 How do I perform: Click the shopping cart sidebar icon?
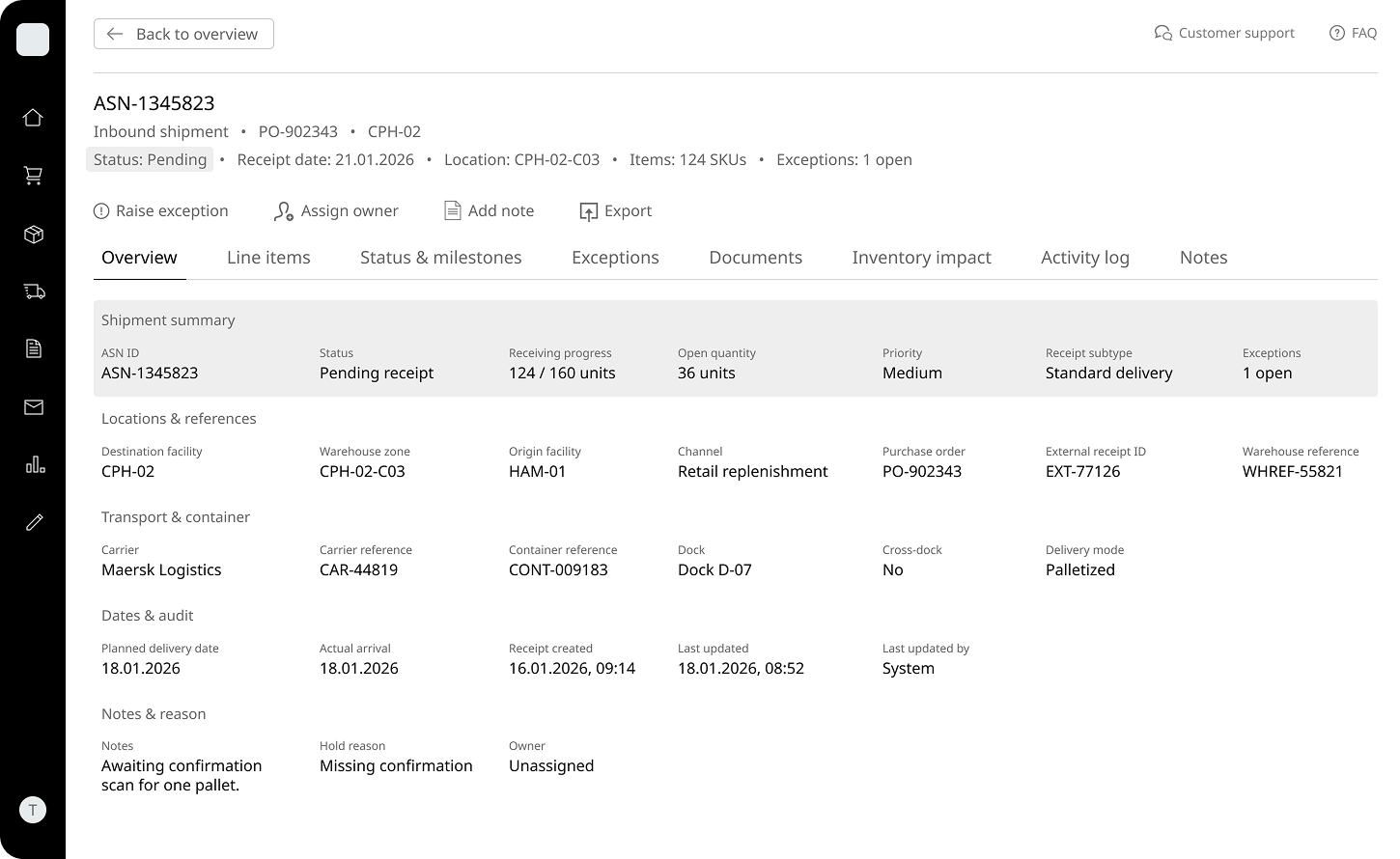33,176
